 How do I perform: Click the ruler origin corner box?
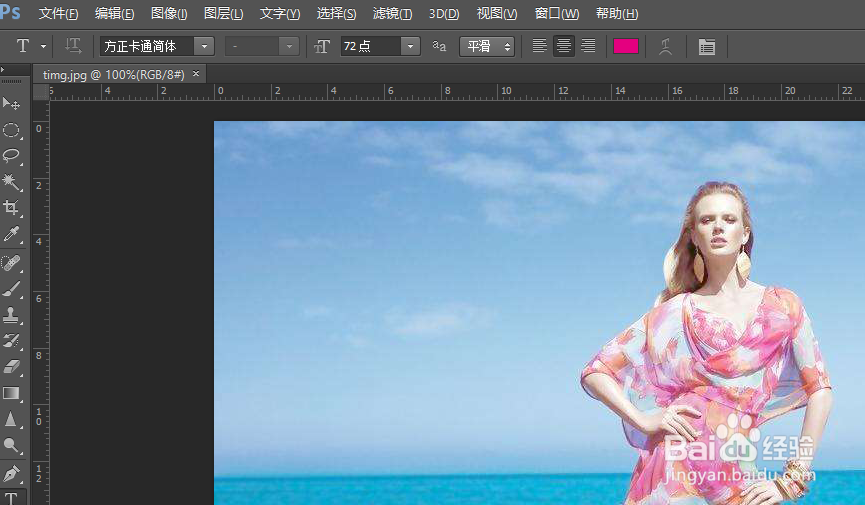click(x=41, y=92)
